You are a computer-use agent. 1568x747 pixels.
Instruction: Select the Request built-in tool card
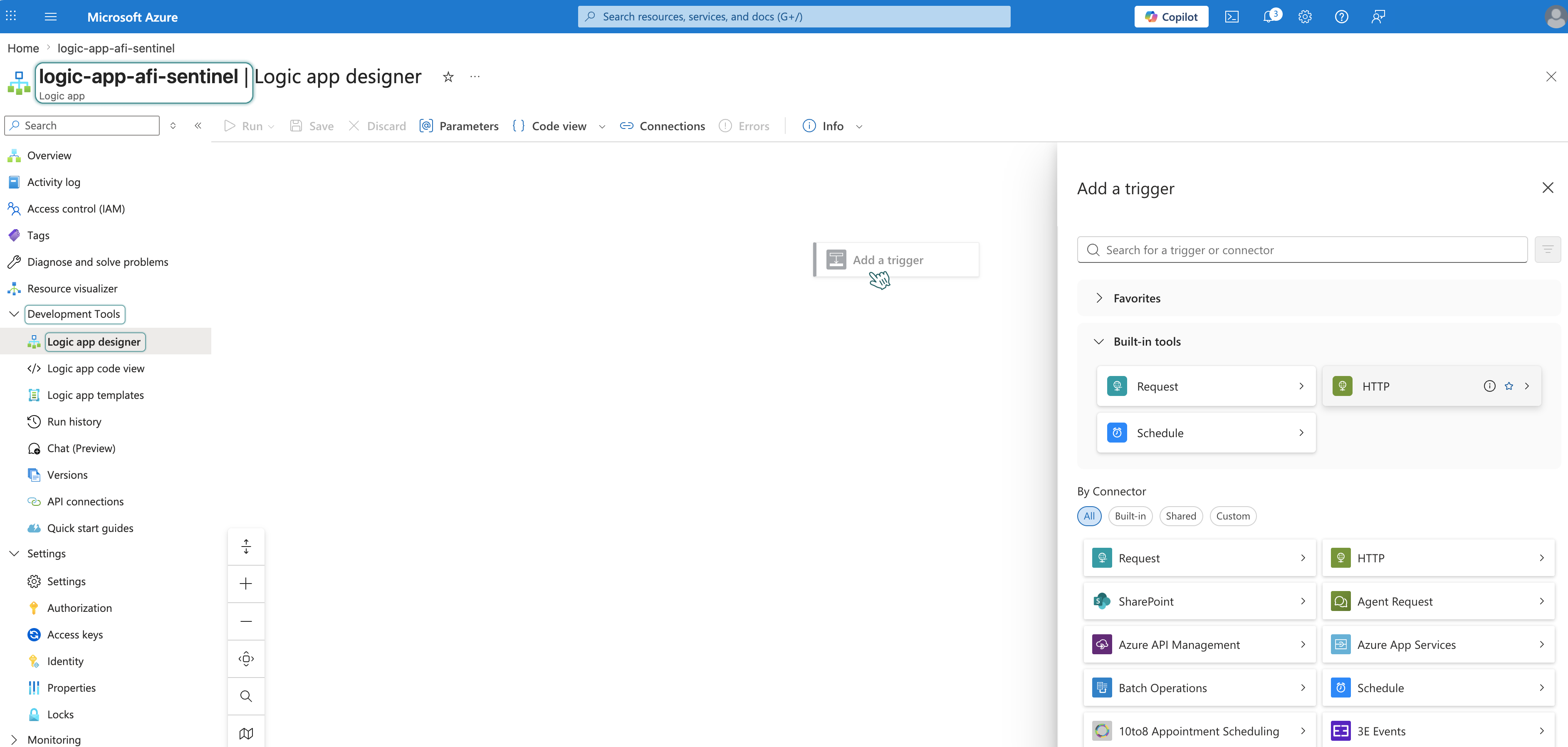click(1206, 386)
